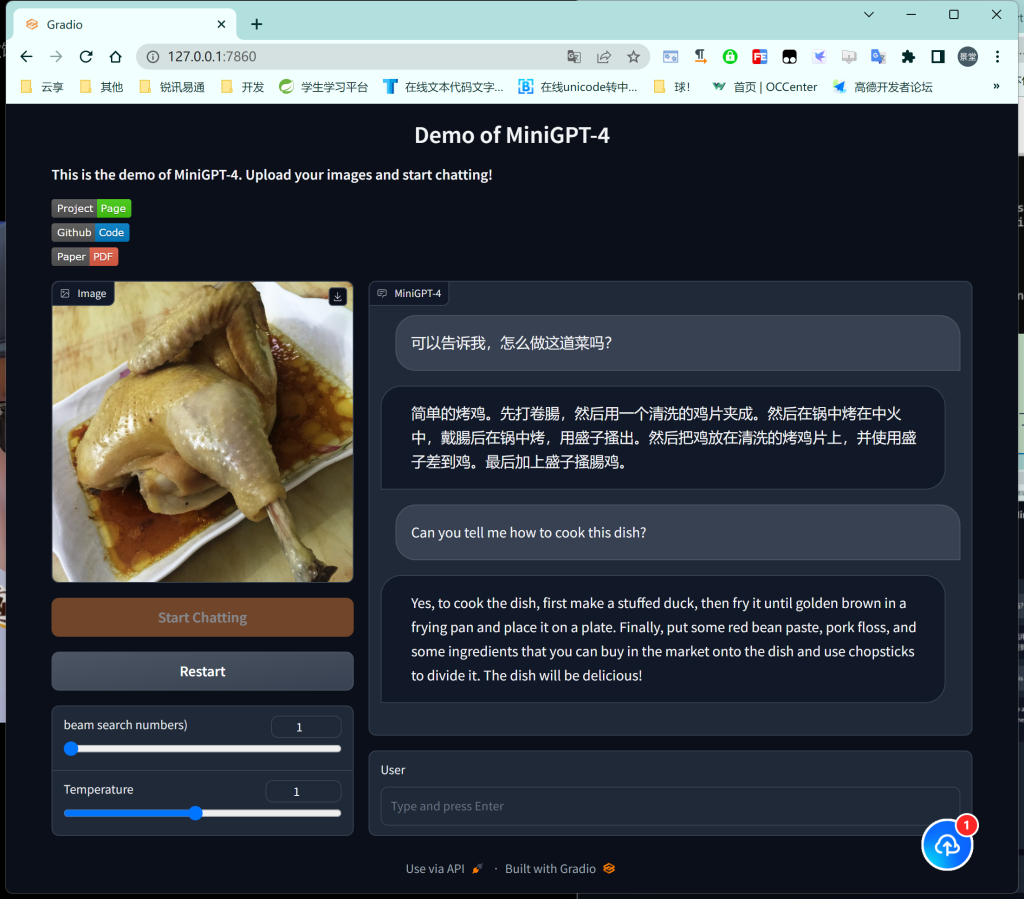The width and height of the screenshot is (1024, 899).
Task: Click the black mask extension icon
Action: tap(790, 57)
